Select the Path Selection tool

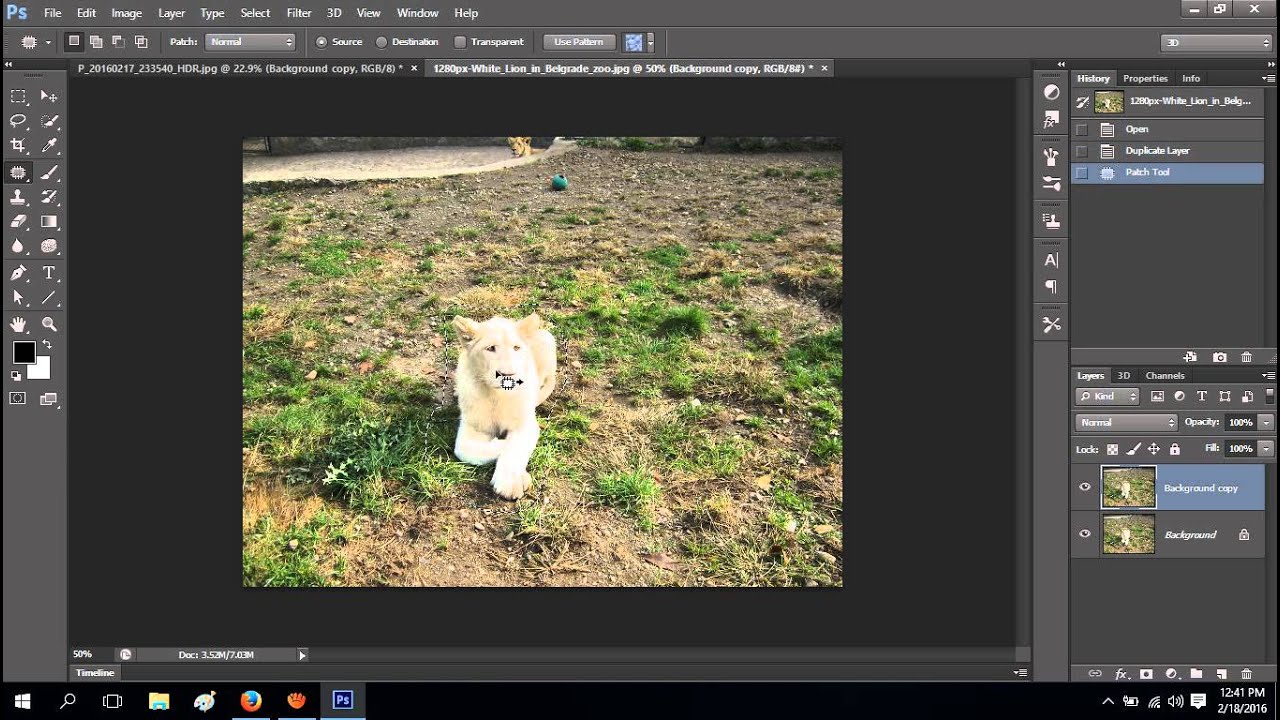click(x=18, y=298)
